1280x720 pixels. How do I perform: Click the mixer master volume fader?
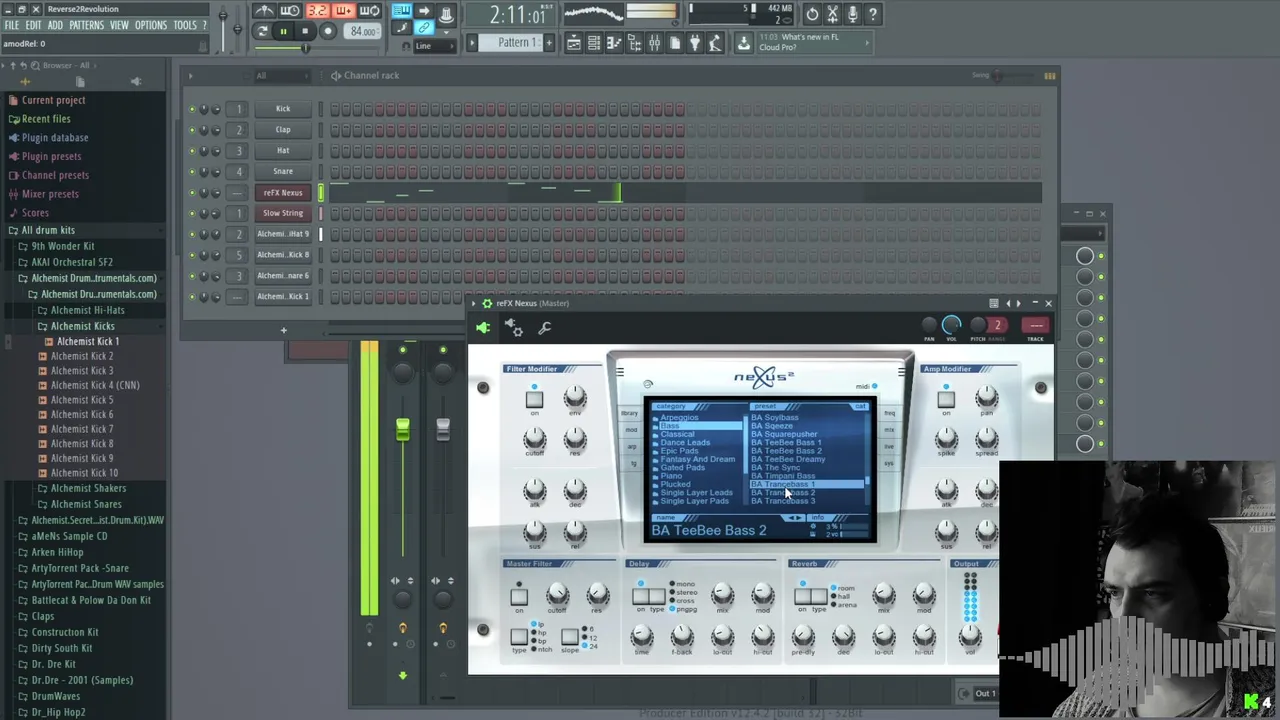(402, 429)
